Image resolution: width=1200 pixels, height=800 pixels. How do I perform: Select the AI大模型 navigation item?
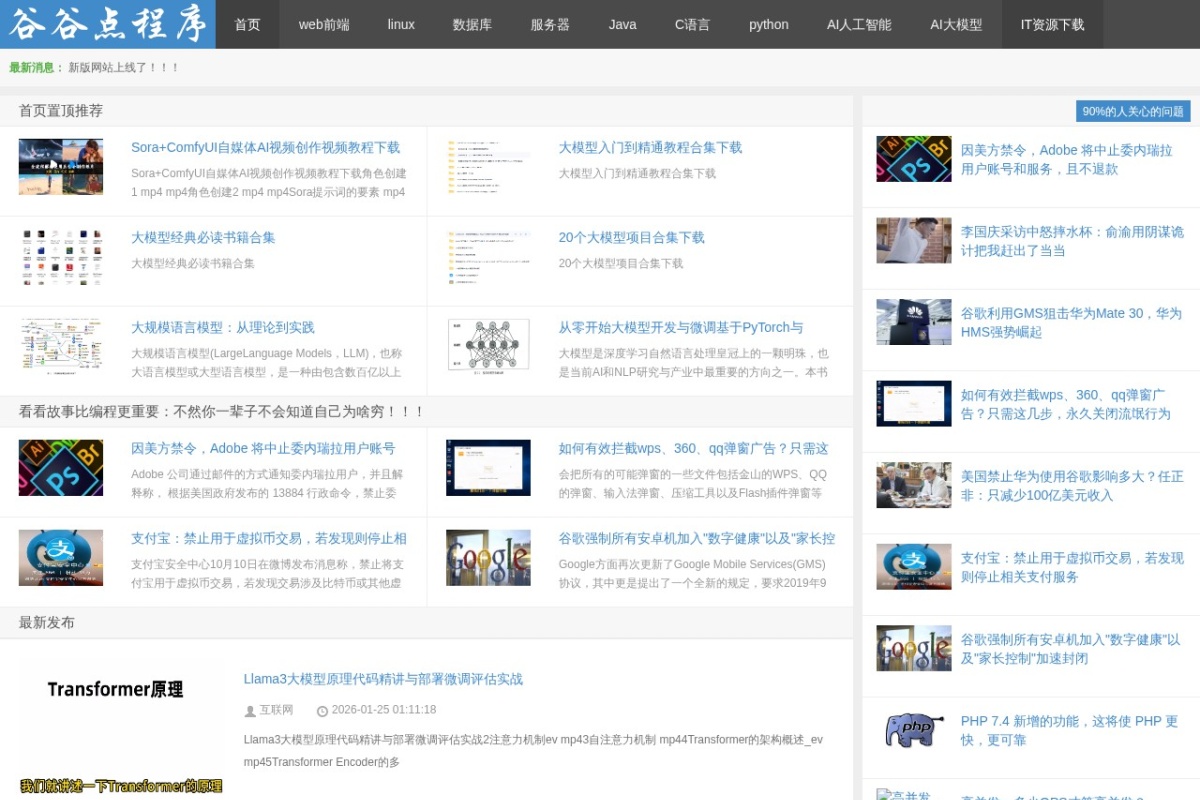pos(956,24)
